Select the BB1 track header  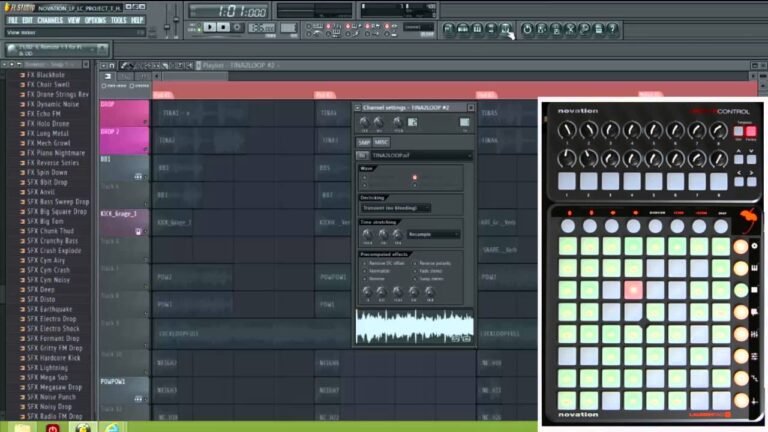click(x=124, y=168)
